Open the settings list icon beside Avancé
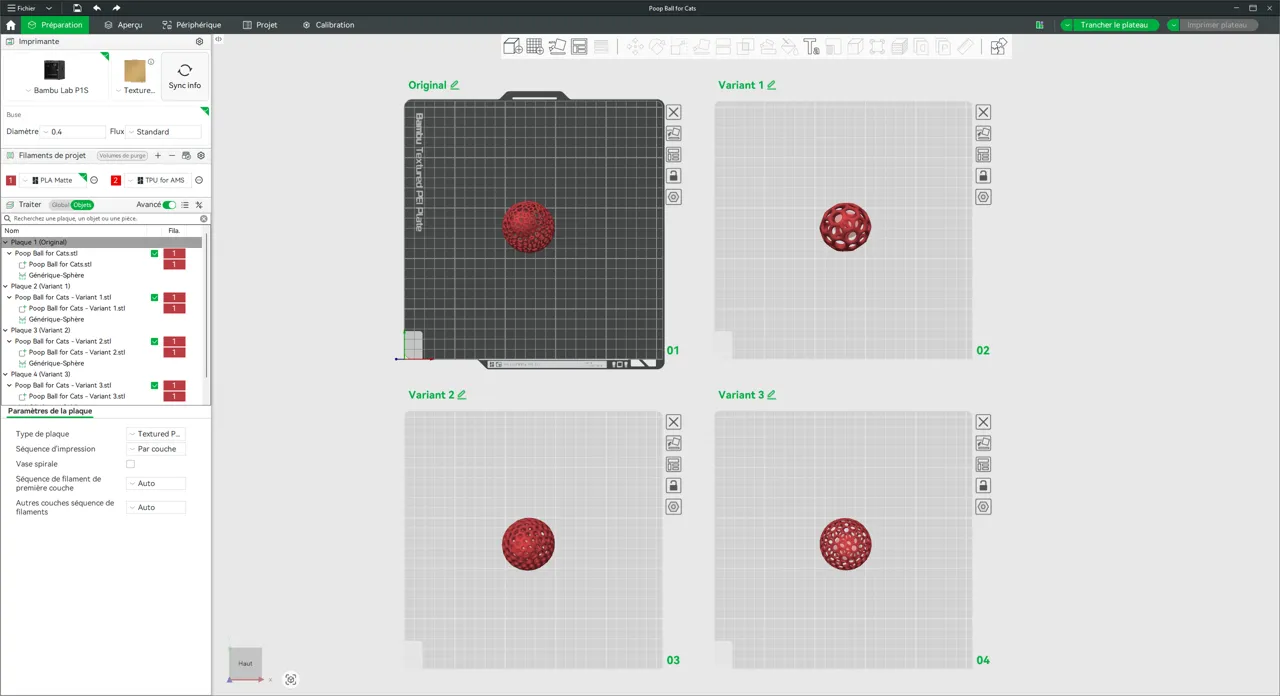The width and height of the screenshot is (1280, 696). coord(185,205)
